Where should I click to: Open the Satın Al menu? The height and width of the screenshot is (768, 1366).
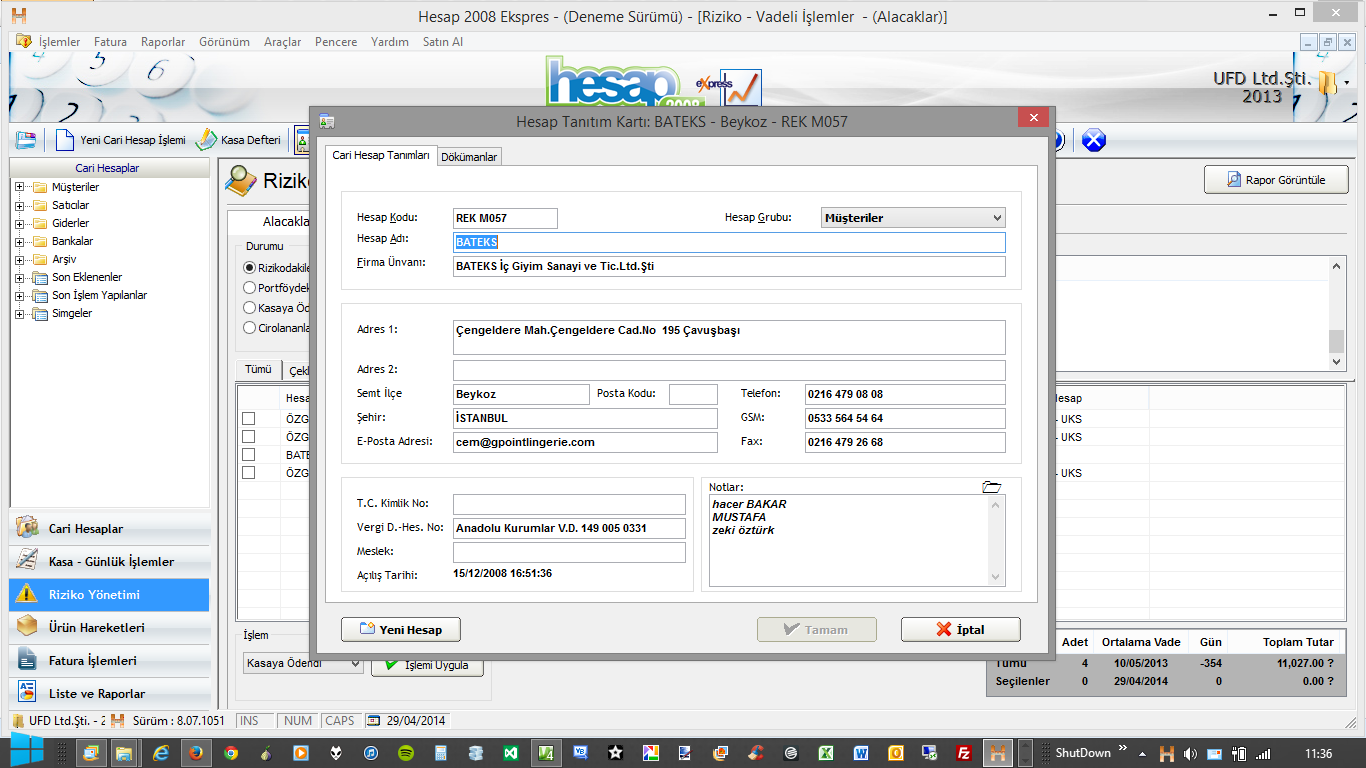pos(443,42)
